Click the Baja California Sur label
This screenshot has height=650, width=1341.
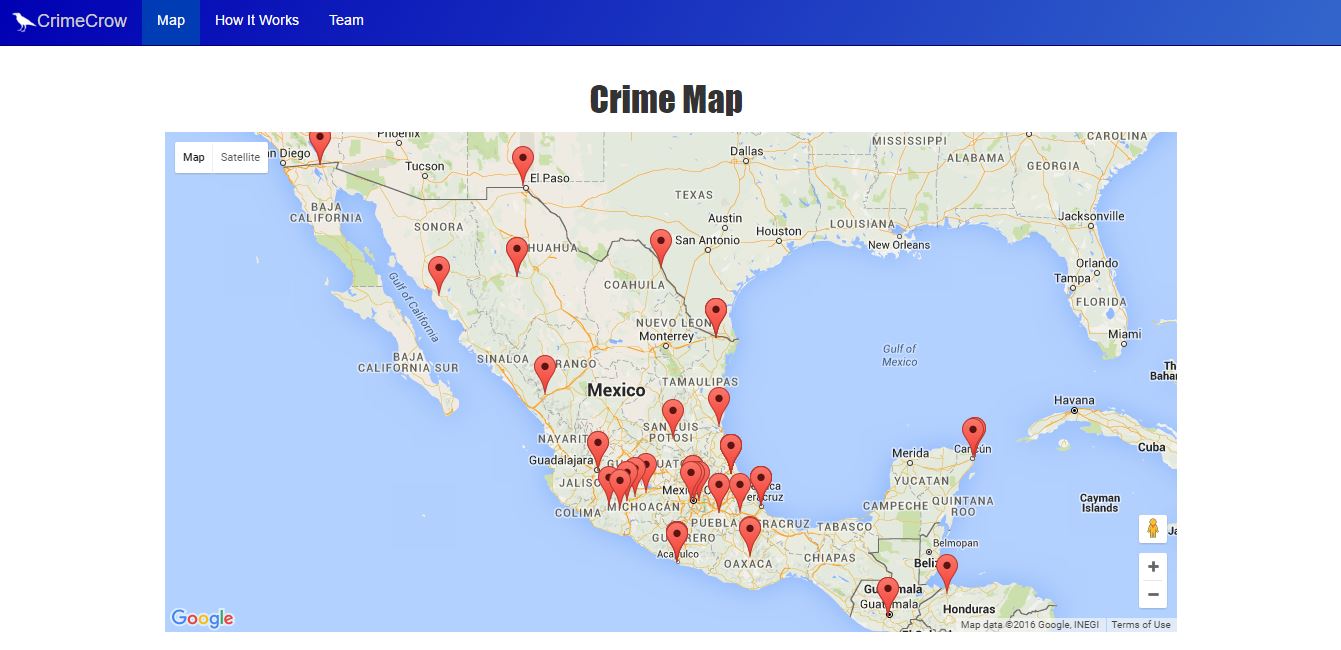pos(407,362)
